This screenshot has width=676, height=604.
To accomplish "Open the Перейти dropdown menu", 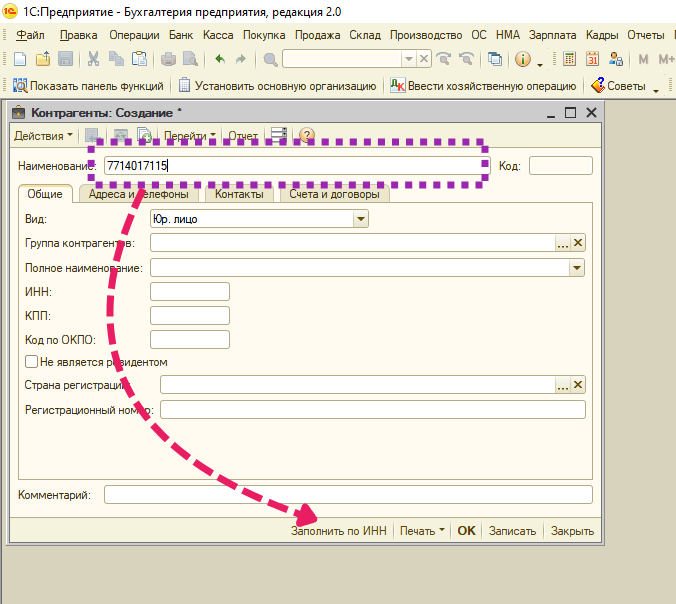I will tap(190, 135).
